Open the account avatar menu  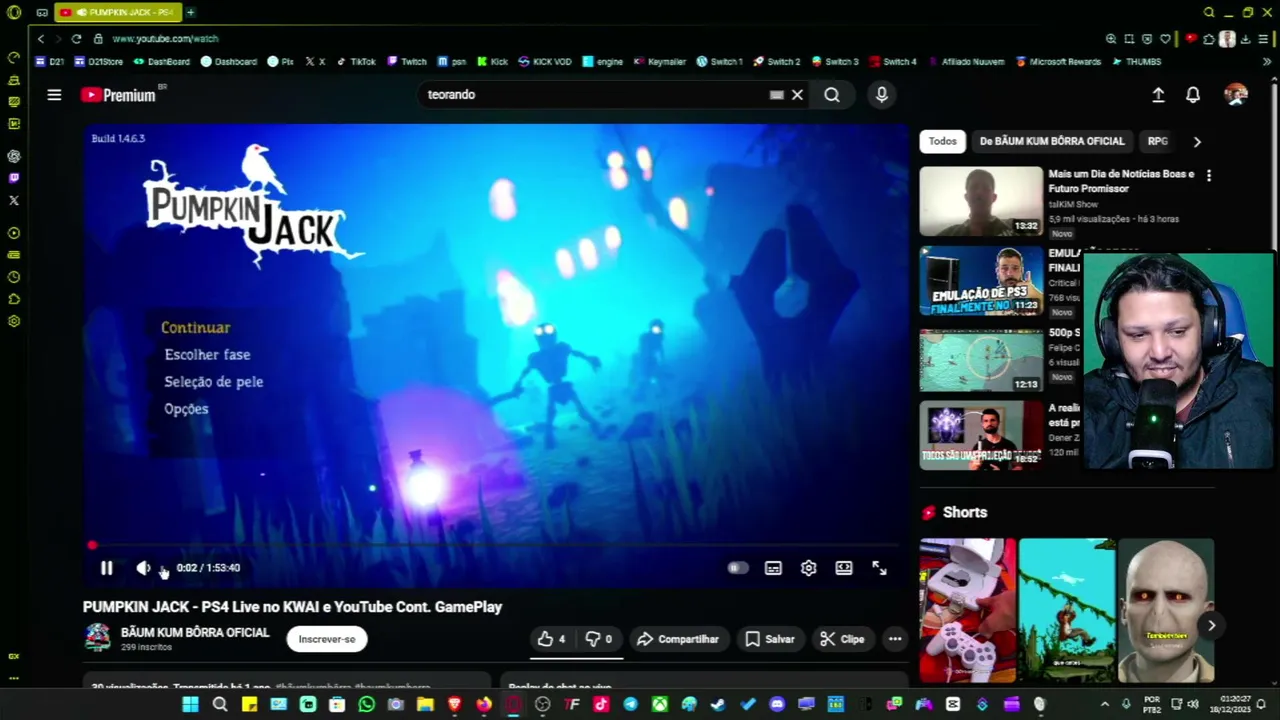pos(1236,95)
